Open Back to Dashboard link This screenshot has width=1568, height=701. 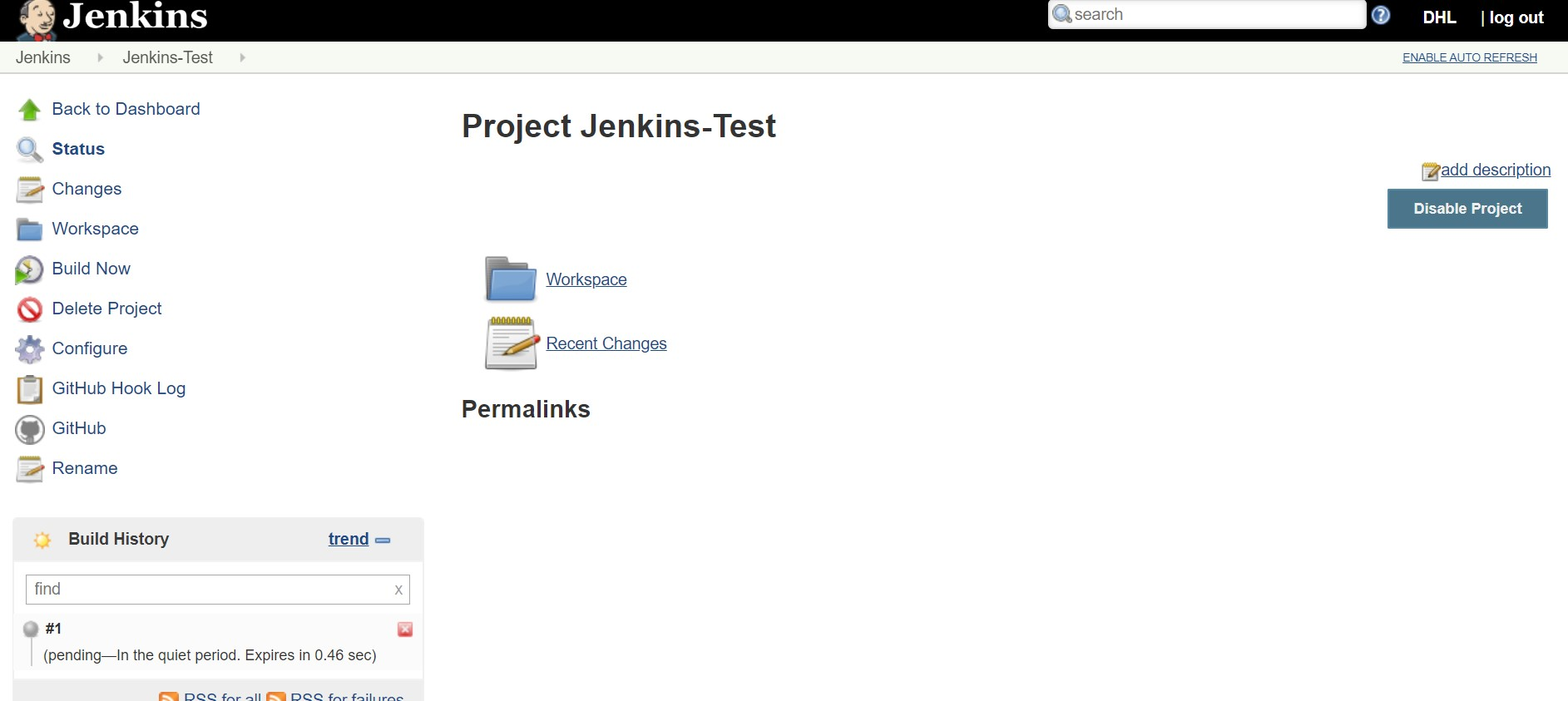(126, 109)
